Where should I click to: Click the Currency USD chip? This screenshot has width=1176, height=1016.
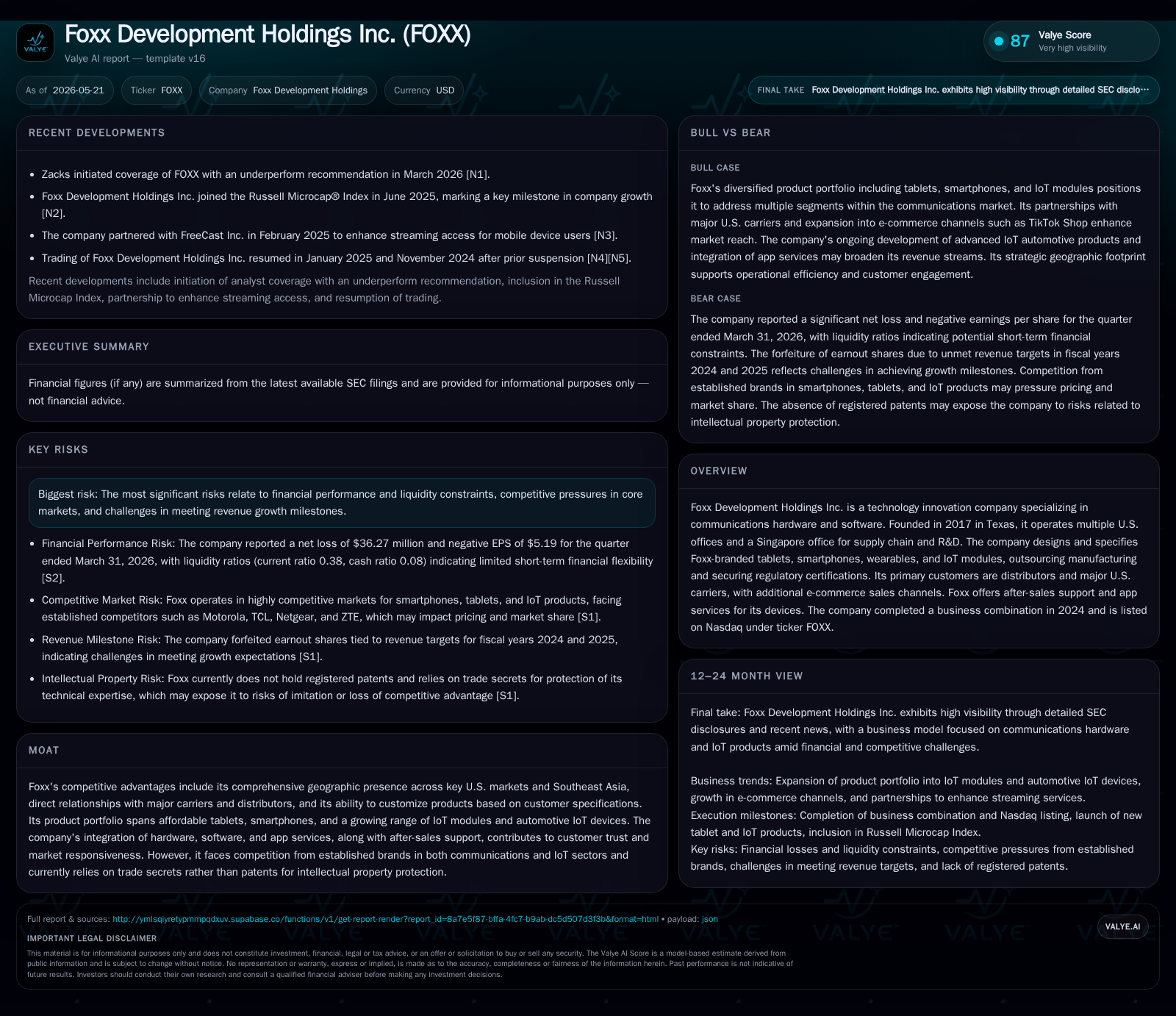pos(424,90)
